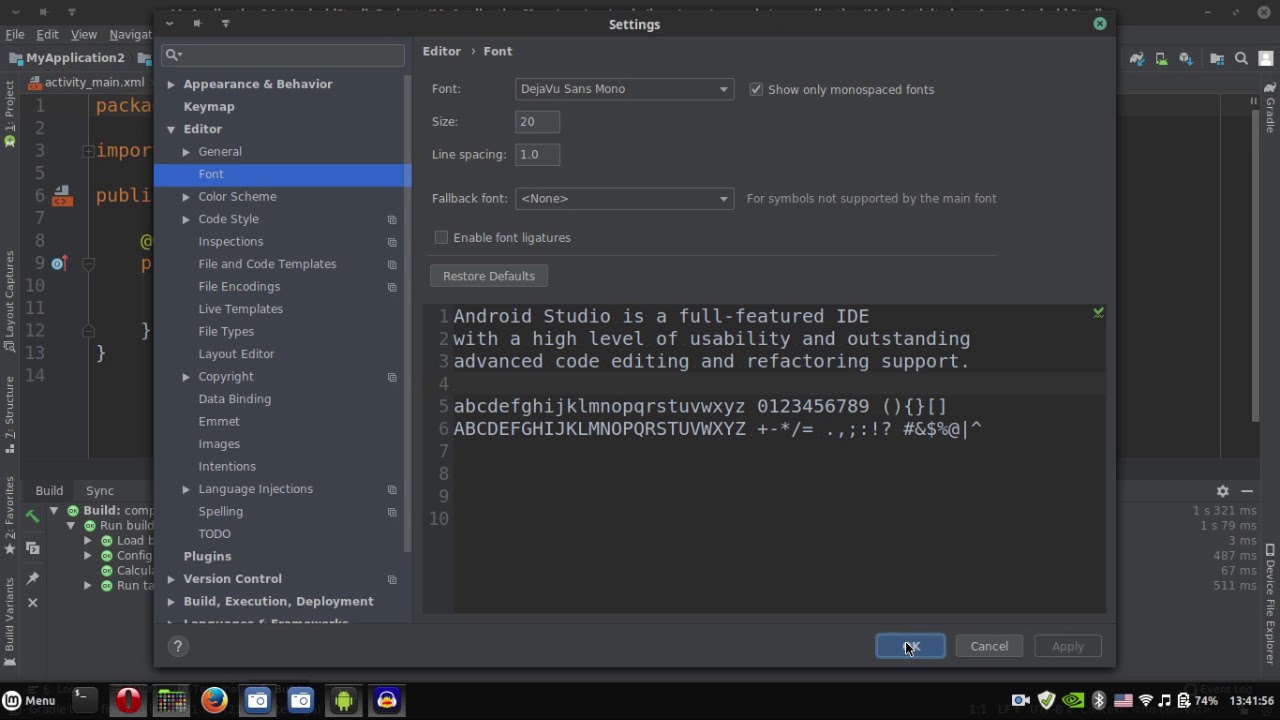Select Inspections in settings tree
The image size is (1280, 720).
coord(231,242)
